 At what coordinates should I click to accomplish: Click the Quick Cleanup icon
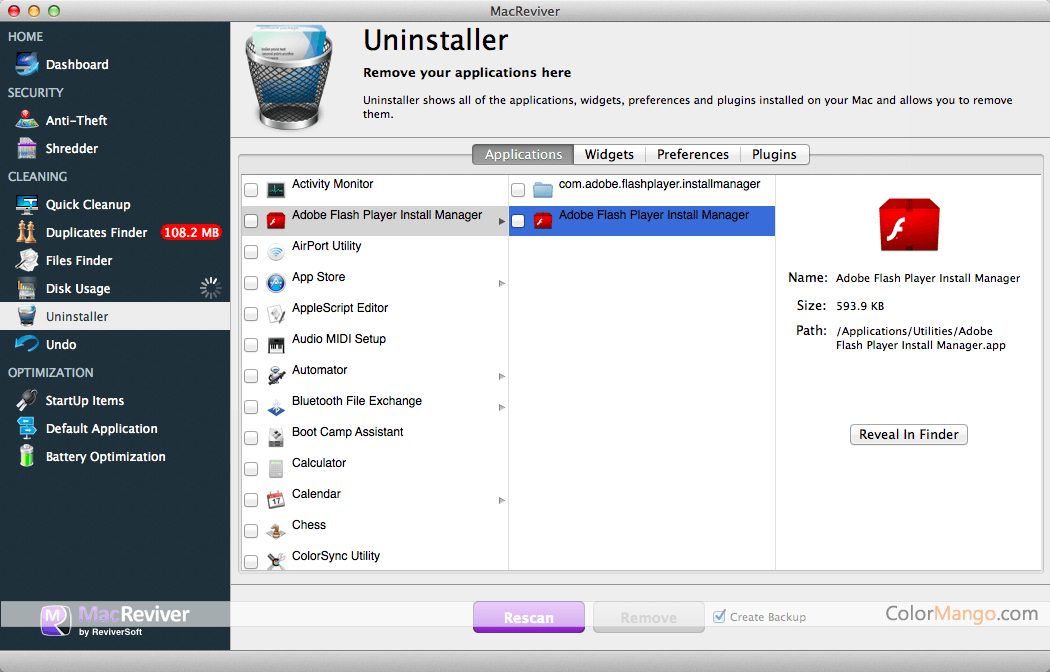coord(27,205)
